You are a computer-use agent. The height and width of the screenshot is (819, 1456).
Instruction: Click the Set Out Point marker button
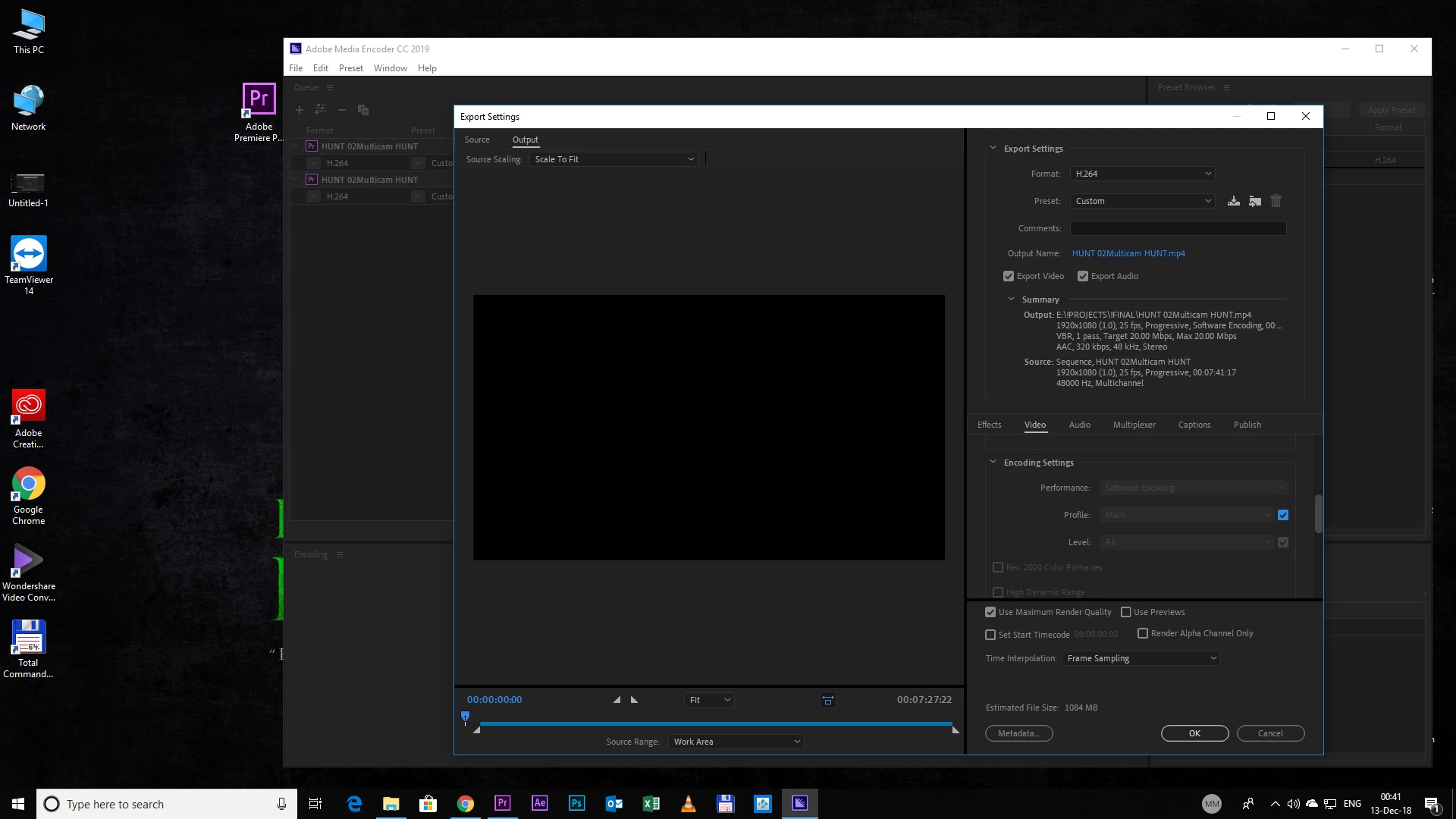[635, 700]
